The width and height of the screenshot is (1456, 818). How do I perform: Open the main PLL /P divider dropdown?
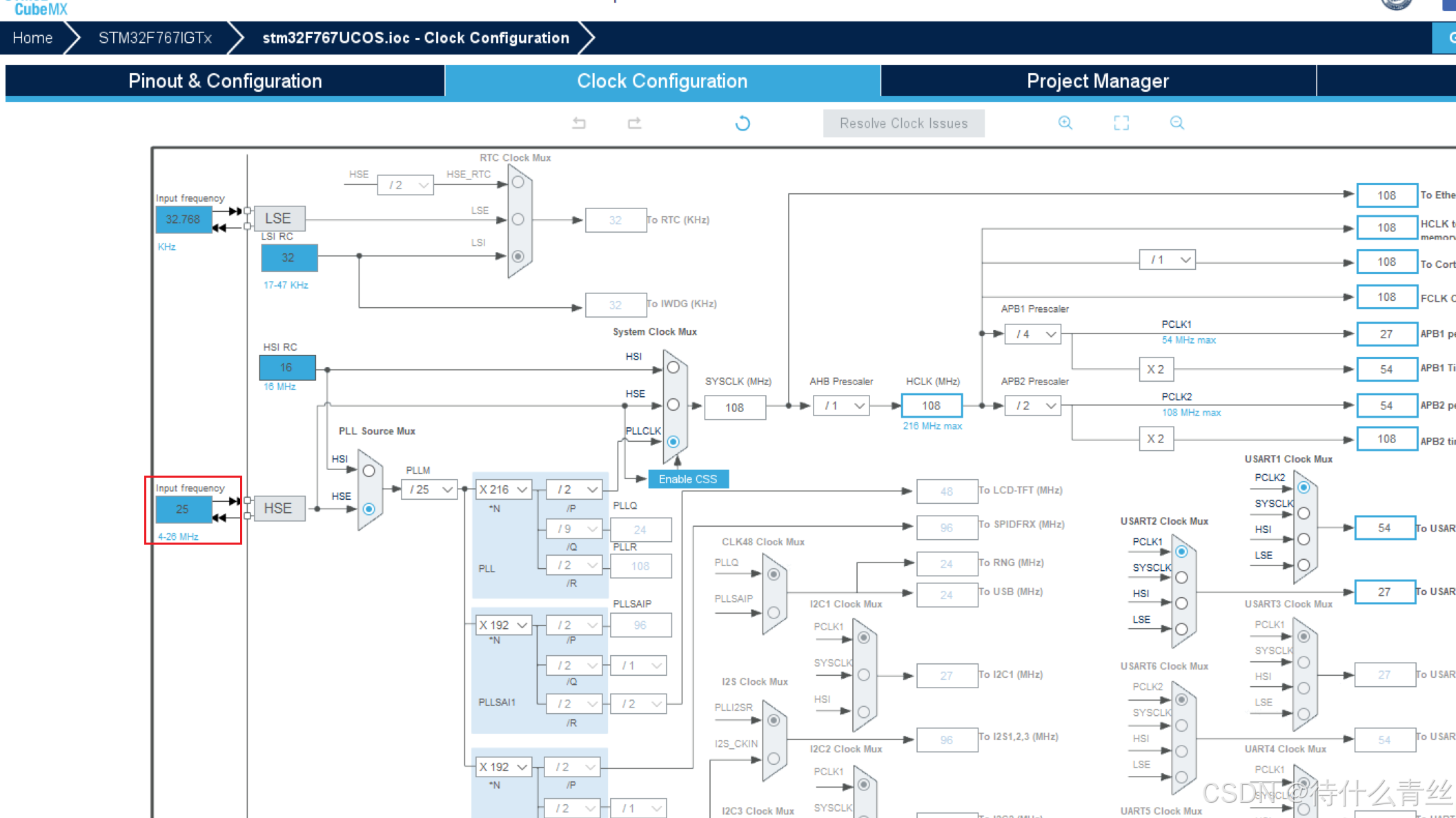pos(574,489)
